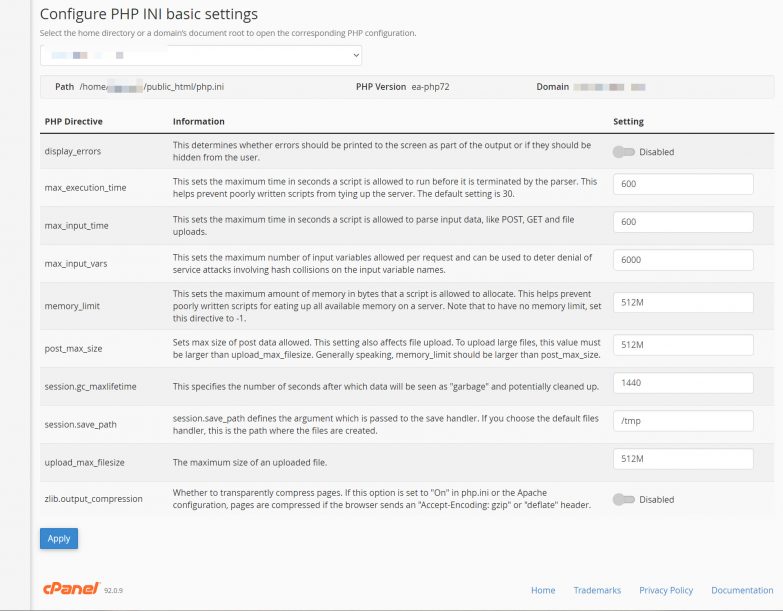Click the Apply button
Image resolution: width=783 pixels, height=611 pixels.
click(59, 538)
